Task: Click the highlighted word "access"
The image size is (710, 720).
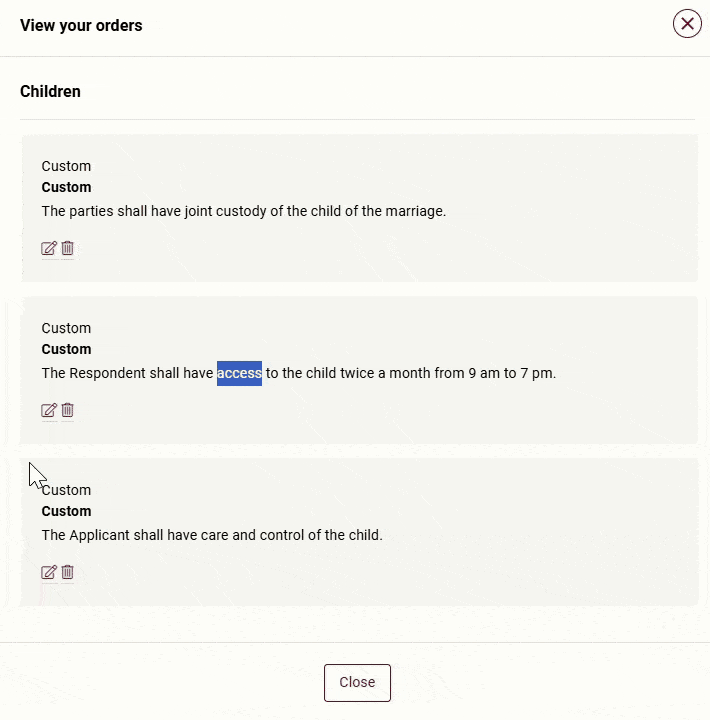Action: pos(239,373)
